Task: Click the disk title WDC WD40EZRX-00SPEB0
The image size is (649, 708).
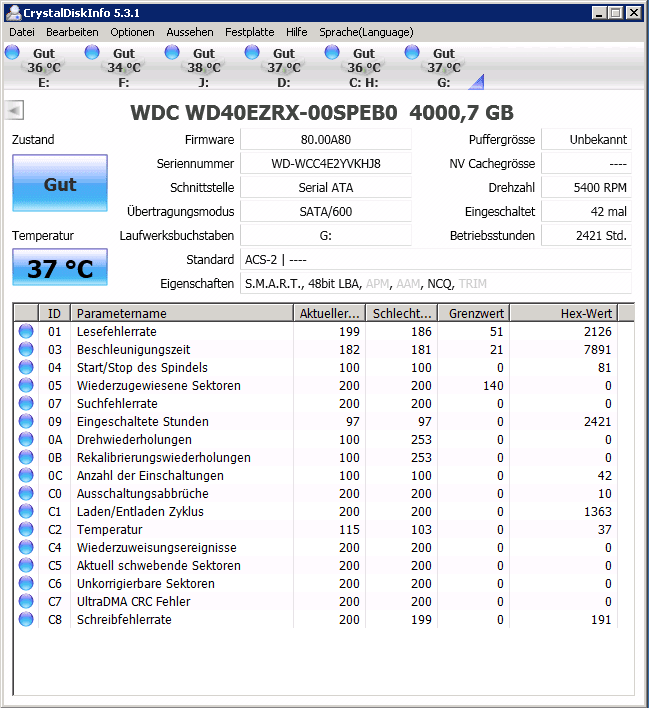Action: [x=264, y=112]
